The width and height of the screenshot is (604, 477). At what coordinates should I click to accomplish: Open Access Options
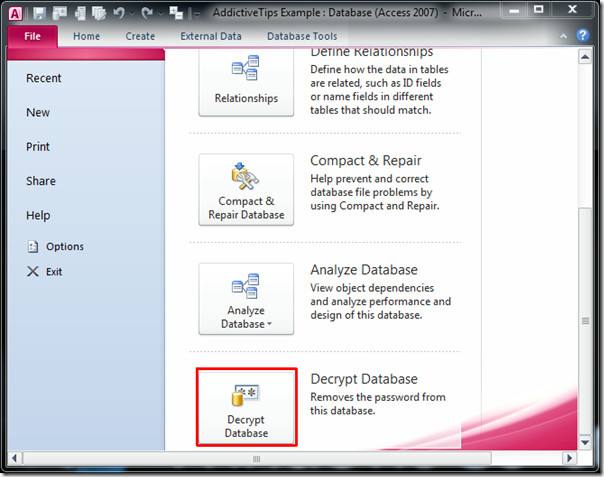55,247
